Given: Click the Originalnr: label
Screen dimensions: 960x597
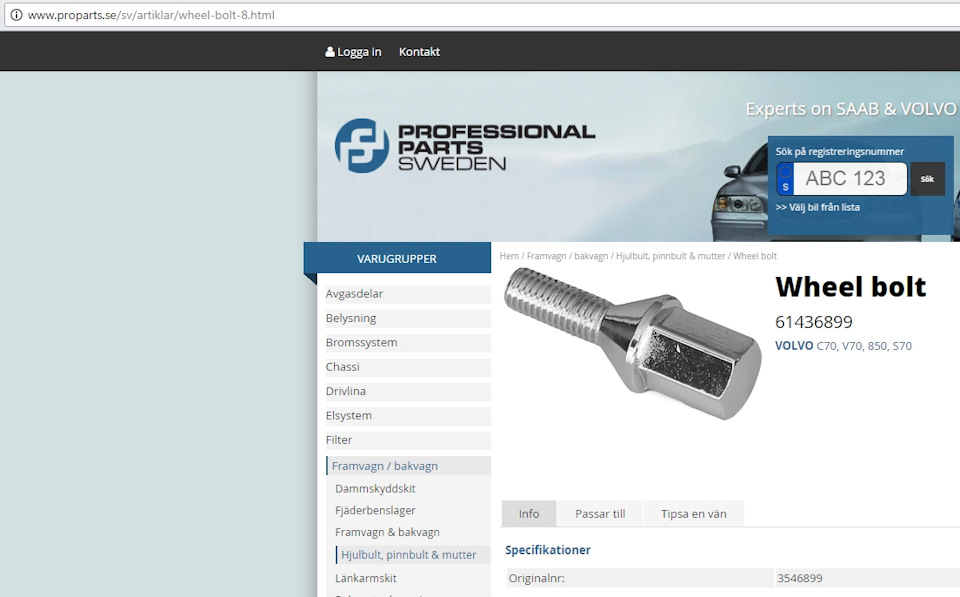Looking at the screenshot, I should [536, 578].
